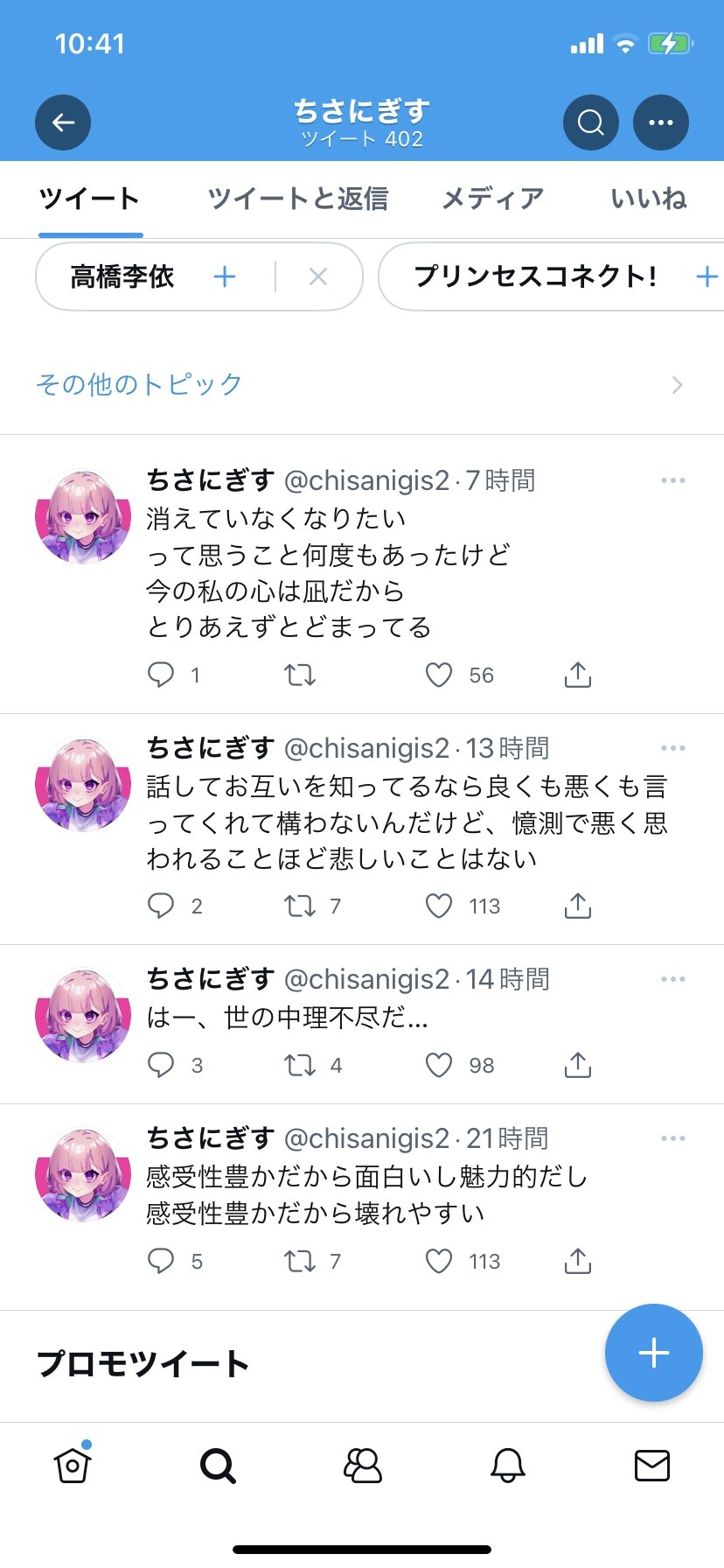Share the 13時間 tweet via share icon
This screenshot has width=724, height=1568.
[x=578, y=906]
